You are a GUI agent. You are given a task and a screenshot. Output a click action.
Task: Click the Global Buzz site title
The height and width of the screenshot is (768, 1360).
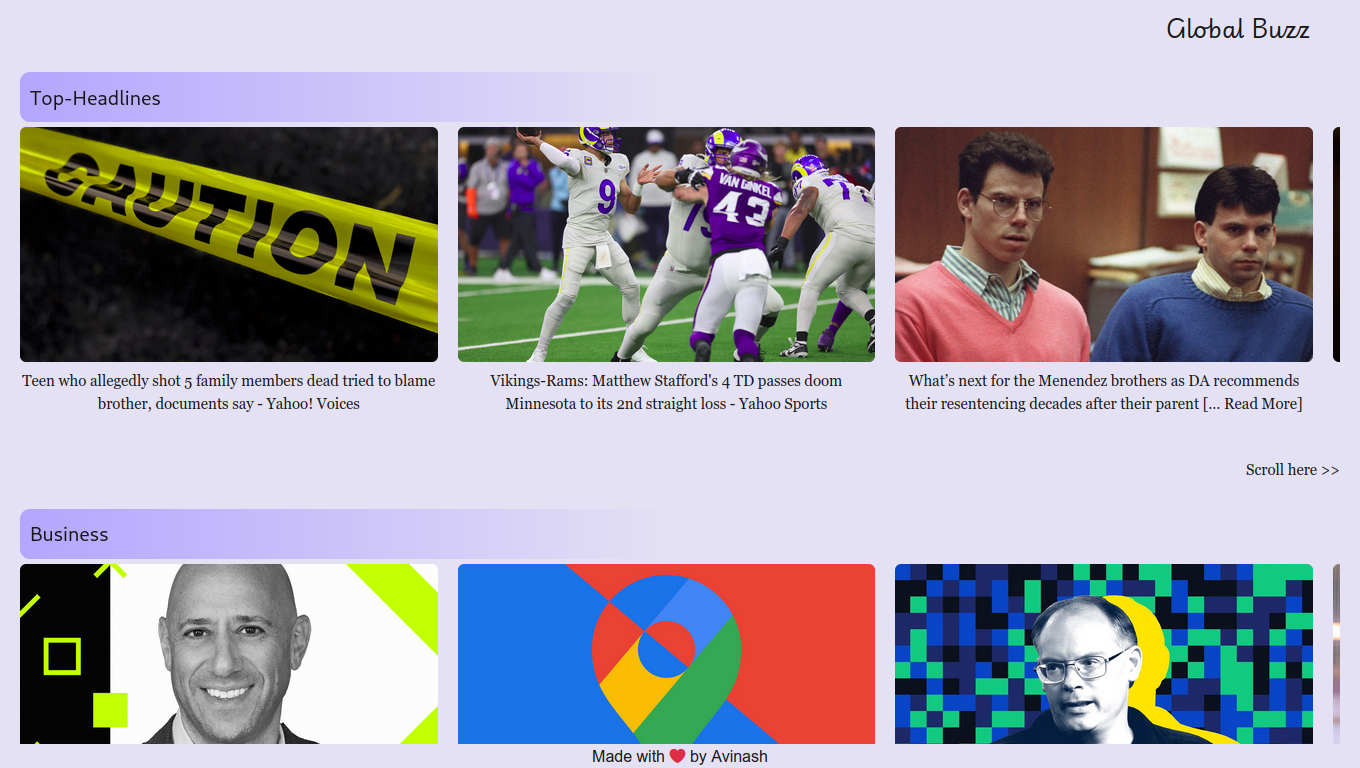click(x=1238, y=29)
